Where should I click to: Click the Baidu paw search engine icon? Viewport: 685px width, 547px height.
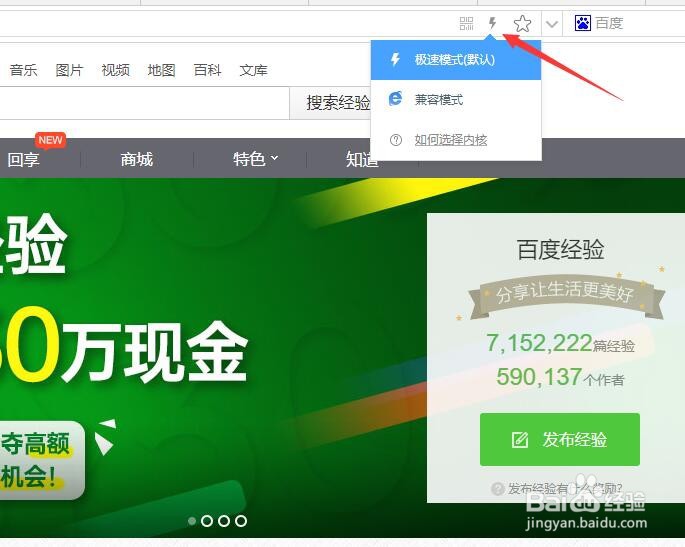click(583, 23)
